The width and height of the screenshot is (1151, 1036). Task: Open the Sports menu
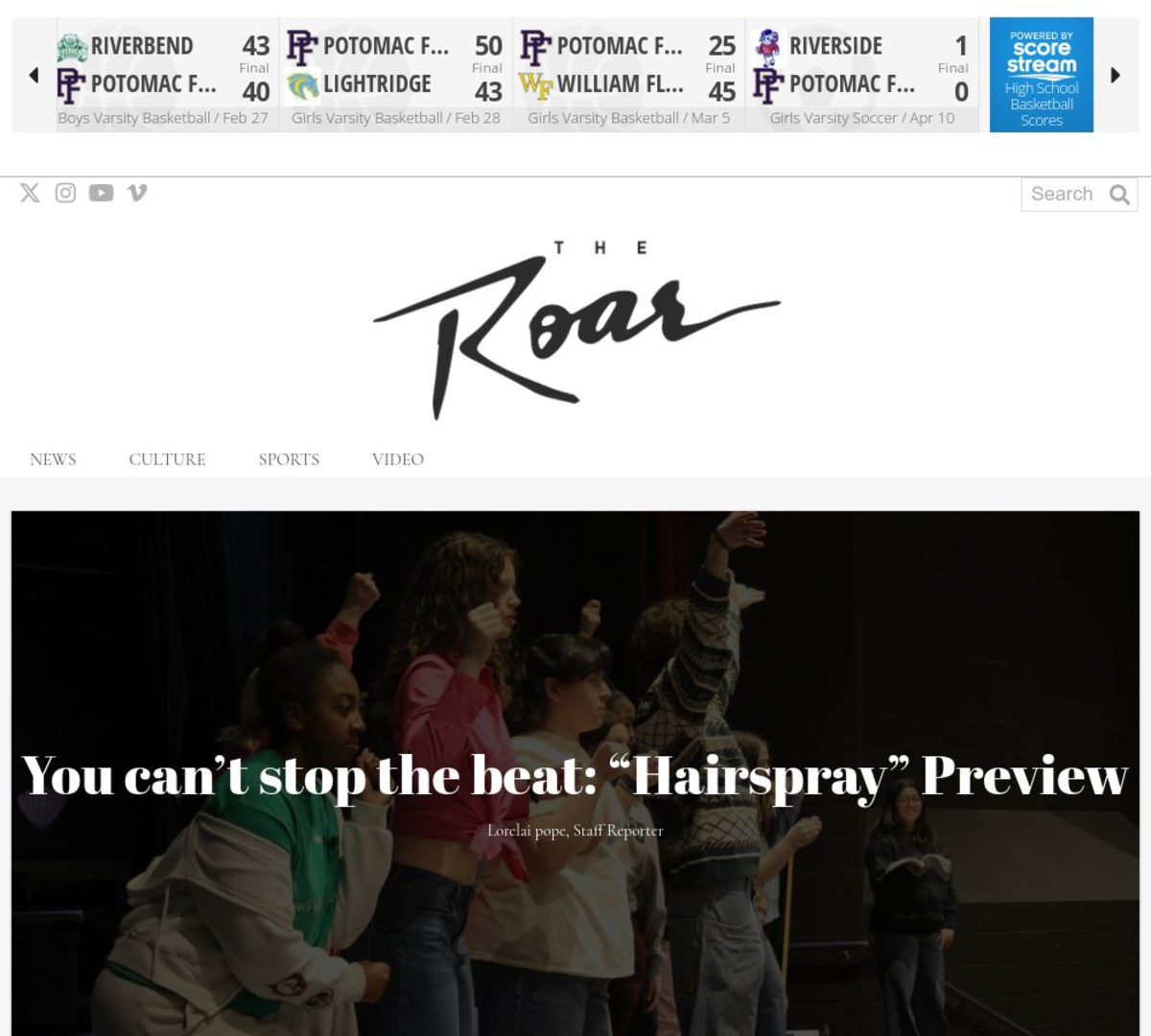tap(289, 459)
